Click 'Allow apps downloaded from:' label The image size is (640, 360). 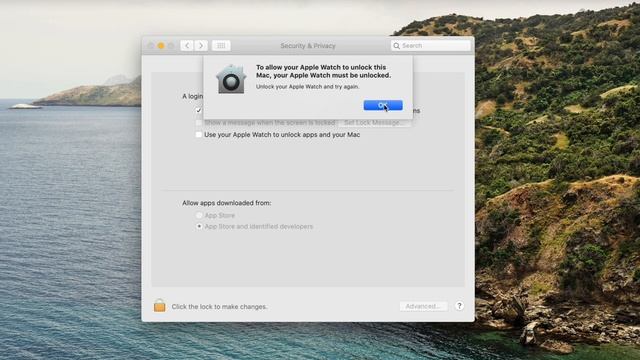[x=227, y=203]
